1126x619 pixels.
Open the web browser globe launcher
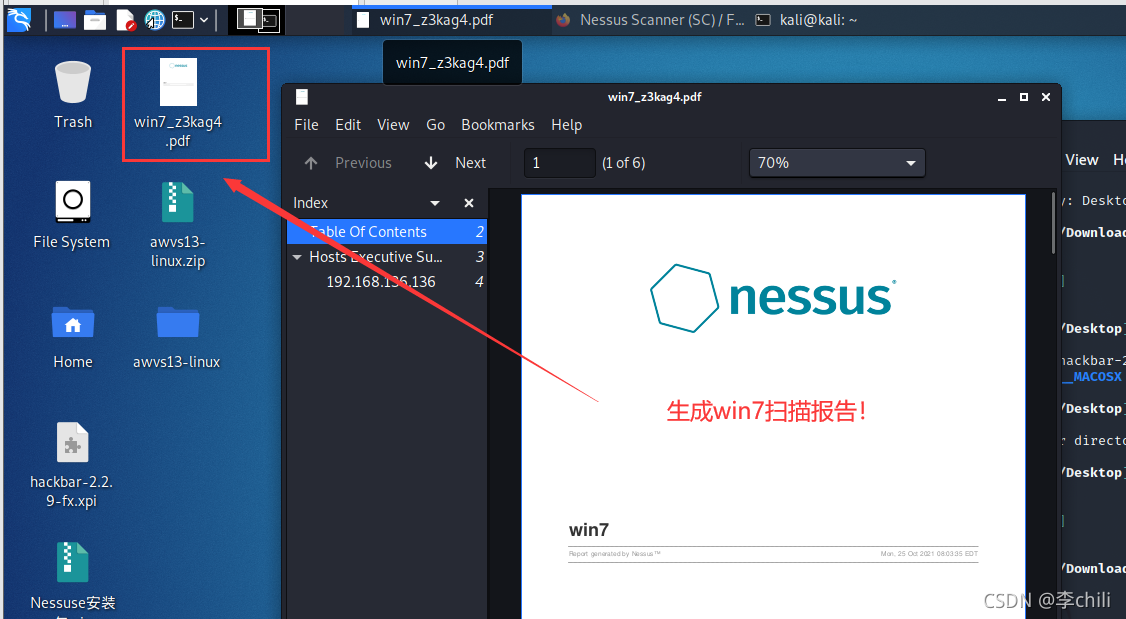click(154, 20)
